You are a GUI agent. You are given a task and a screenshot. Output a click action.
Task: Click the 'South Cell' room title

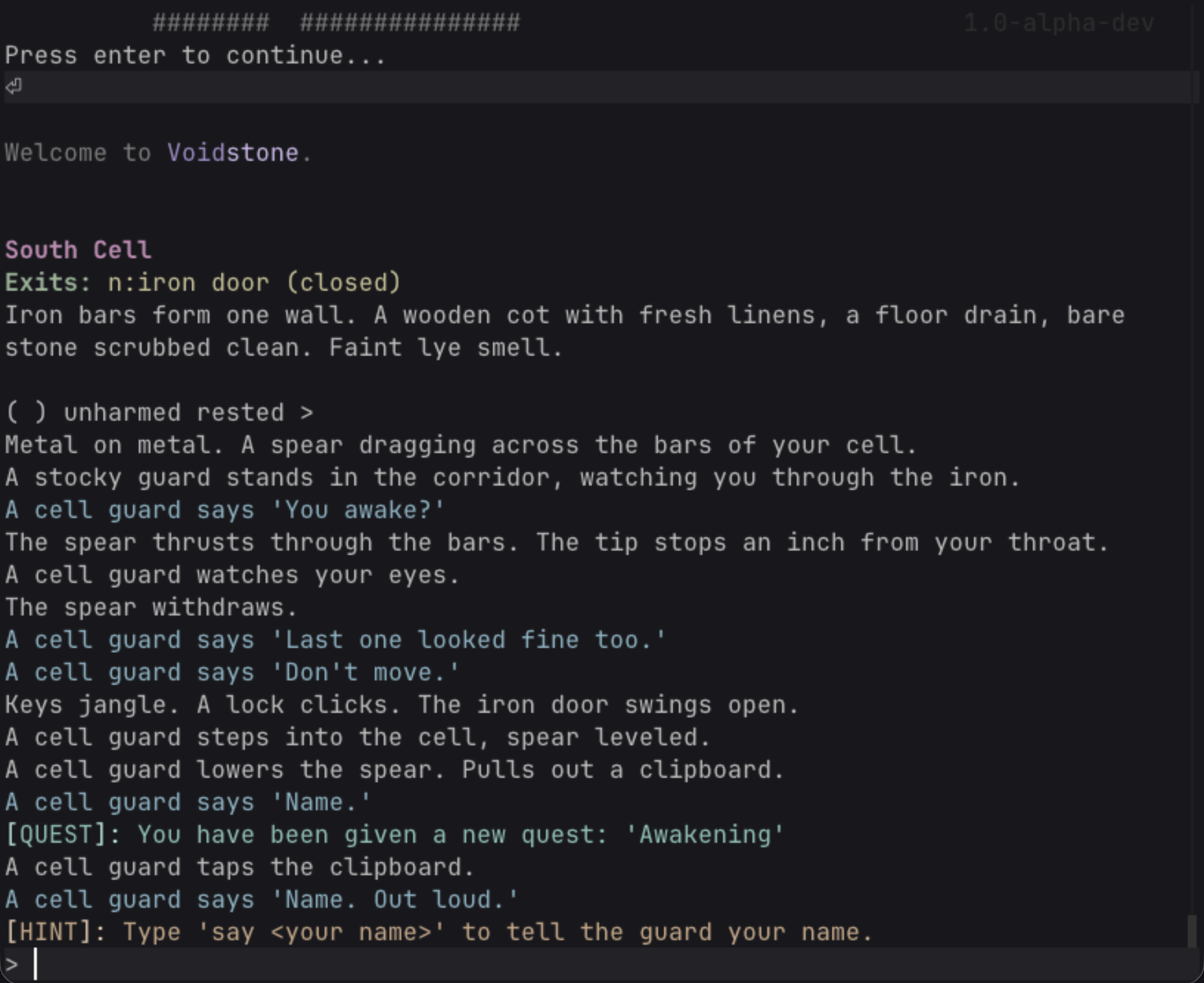pos(78,250)
